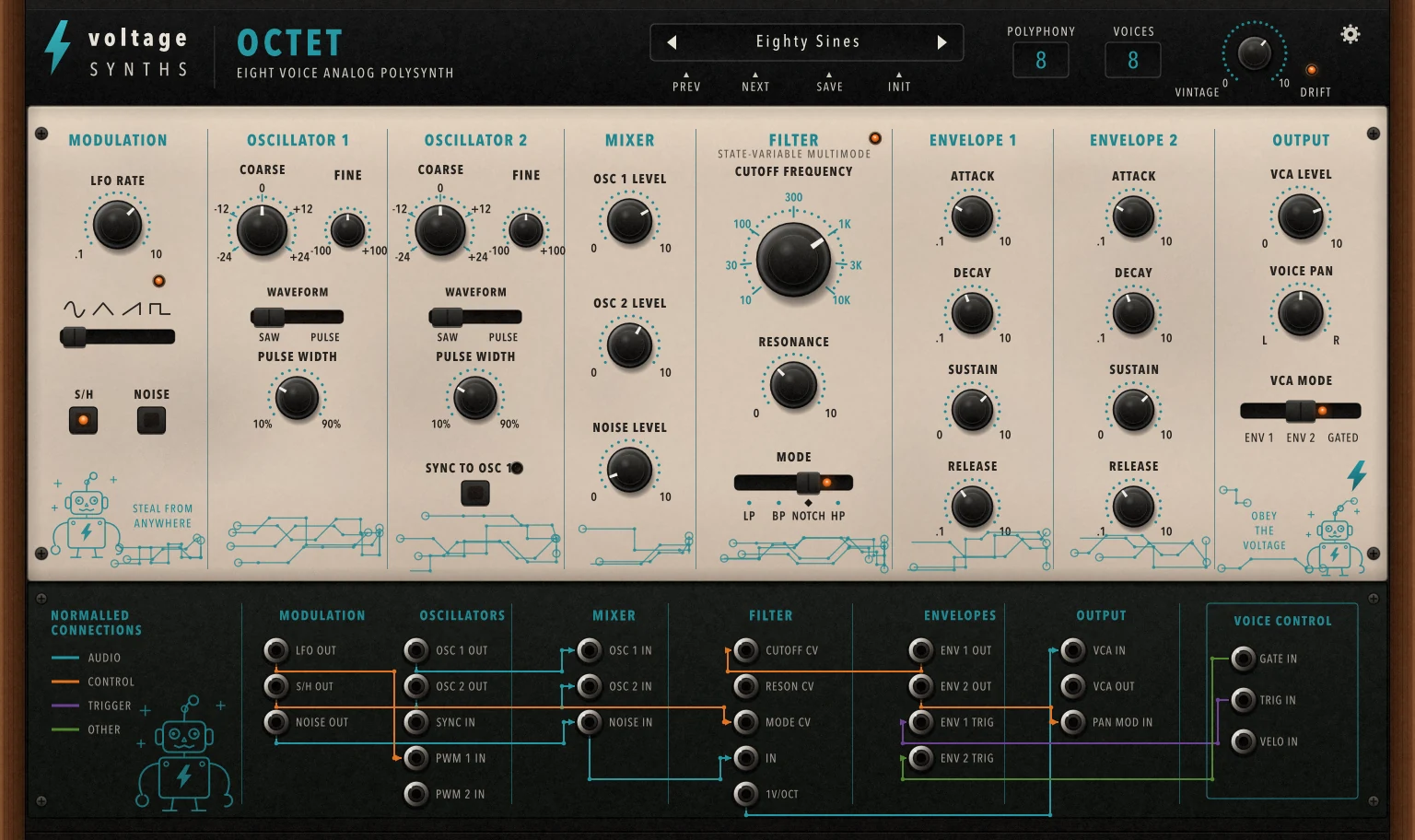
Task: Open the VOICES value box
Action: [1133, 61]
